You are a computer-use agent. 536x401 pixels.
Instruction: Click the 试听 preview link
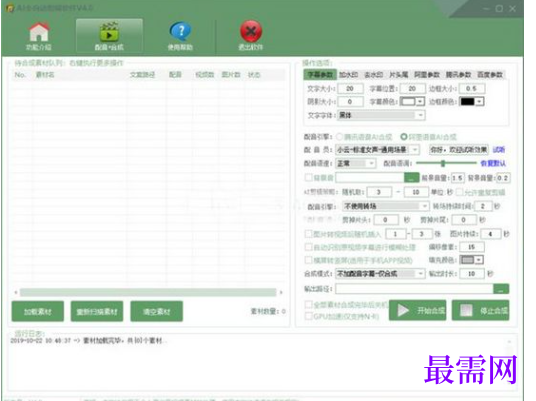tap(499, 150)
